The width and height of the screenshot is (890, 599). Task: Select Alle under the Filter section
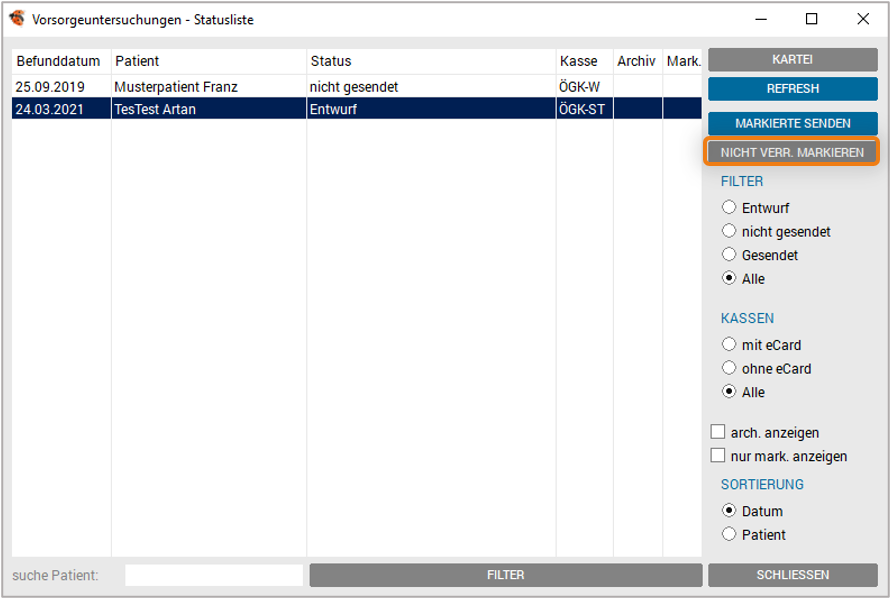pyautogui.click(x=729, y=278)
